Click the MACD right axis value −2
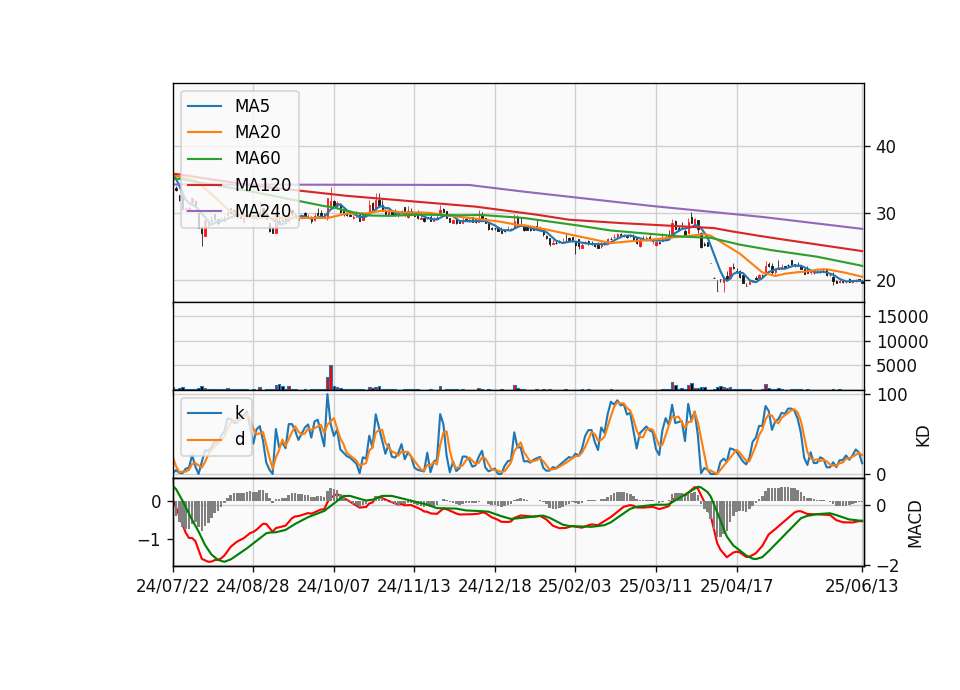This screenshot has height=690, width=960. (887, 566)
